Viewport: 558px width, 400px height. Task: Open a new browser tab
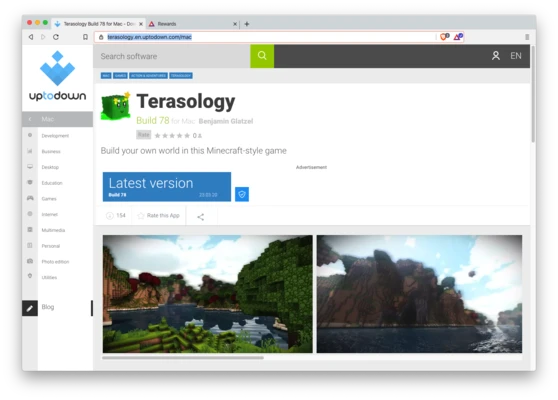coord(247,24)
